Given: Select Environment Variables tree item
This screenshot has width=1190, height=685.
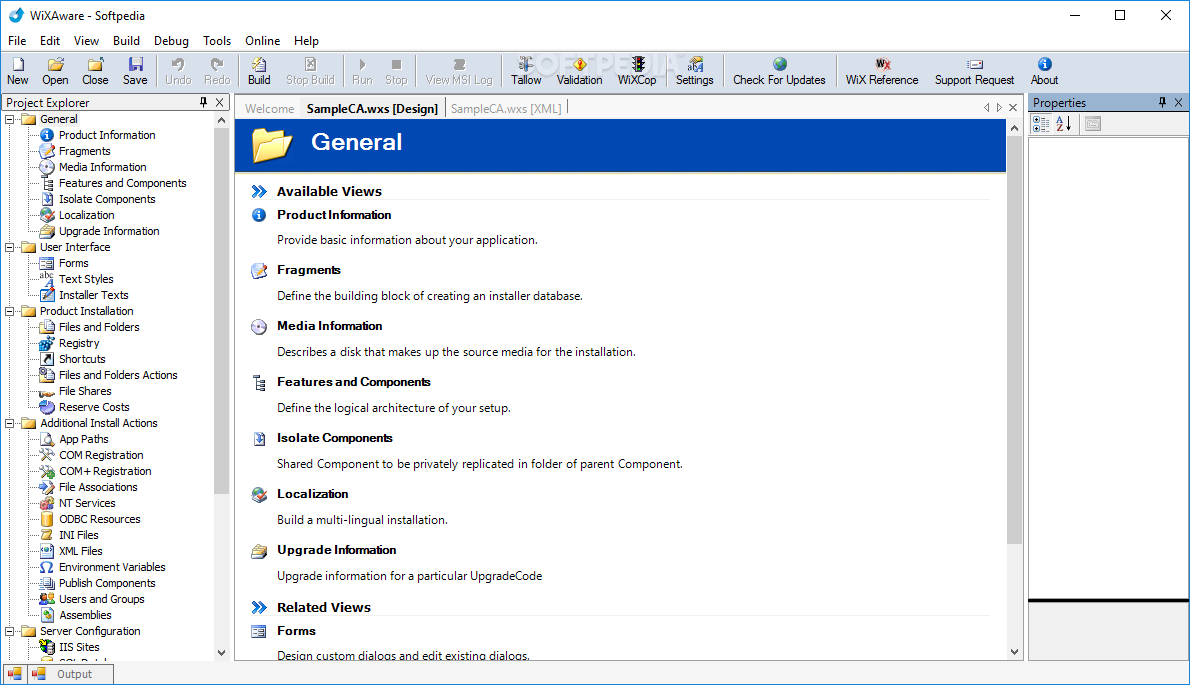Looking at the screenshot, I should (x=112, y=567).
